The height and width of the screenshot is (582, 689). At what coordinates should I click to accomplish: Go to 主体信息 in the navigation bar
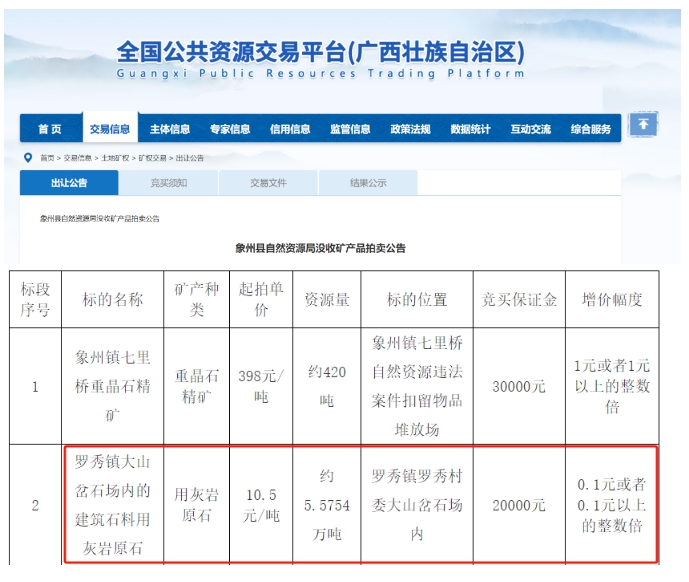170,129
